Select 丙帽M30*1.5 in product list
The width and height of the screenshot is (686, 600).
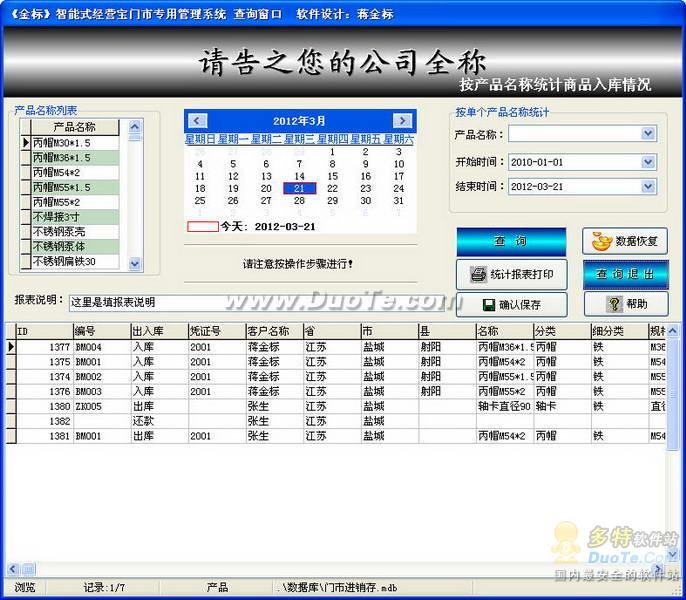(75, 143)
